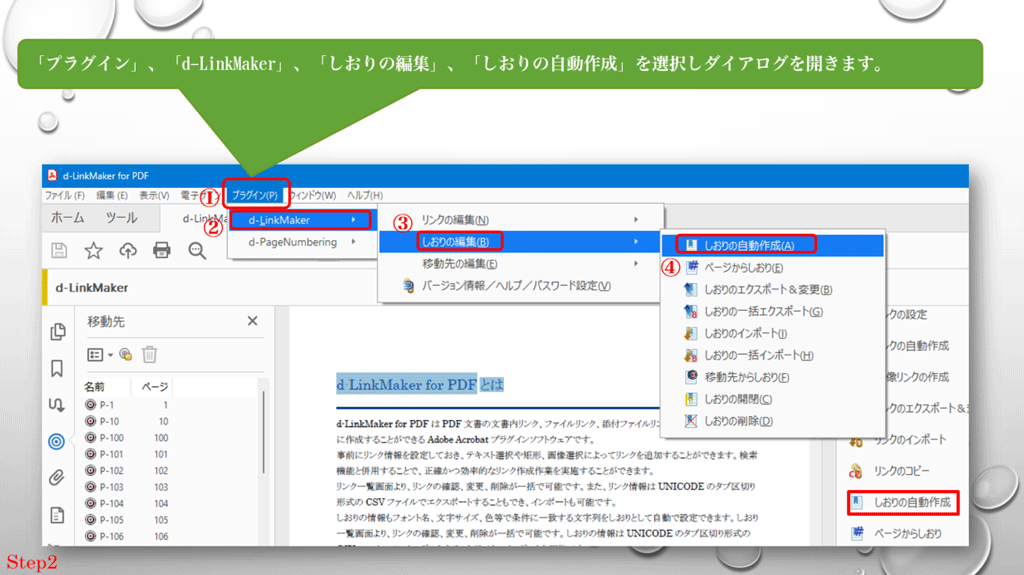Click the trash icon in 移動先 panel
This screenshot has width=1024, height=575.
[150, 354]
